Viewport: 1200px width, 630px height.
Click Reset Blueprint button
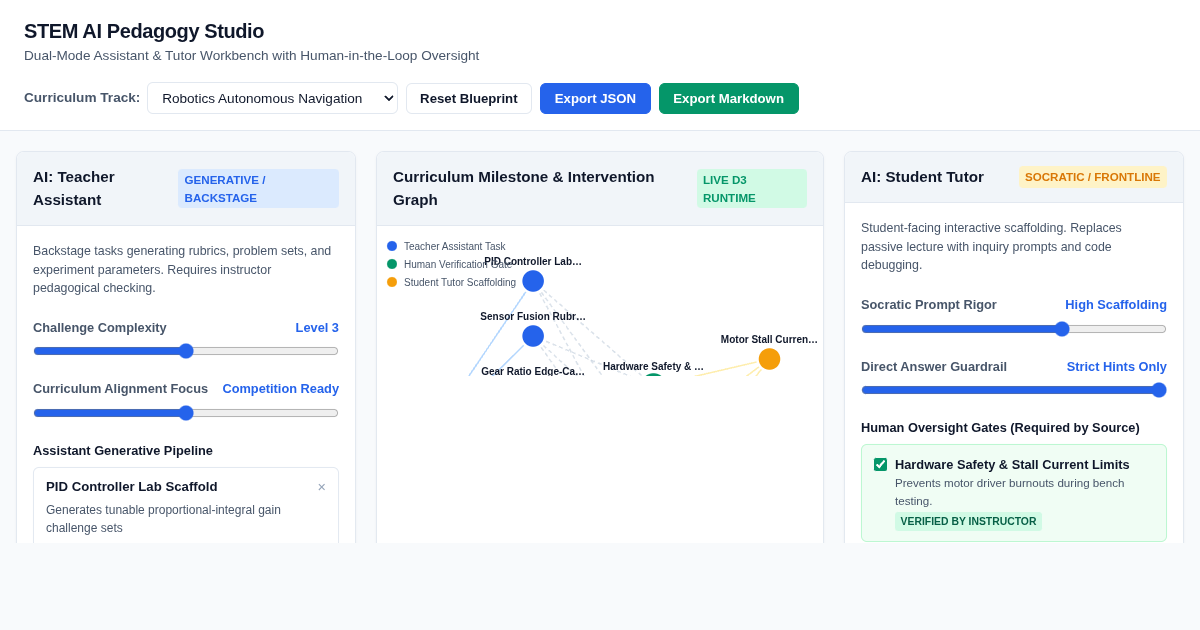pyautogui.click(x=469, y=98)
